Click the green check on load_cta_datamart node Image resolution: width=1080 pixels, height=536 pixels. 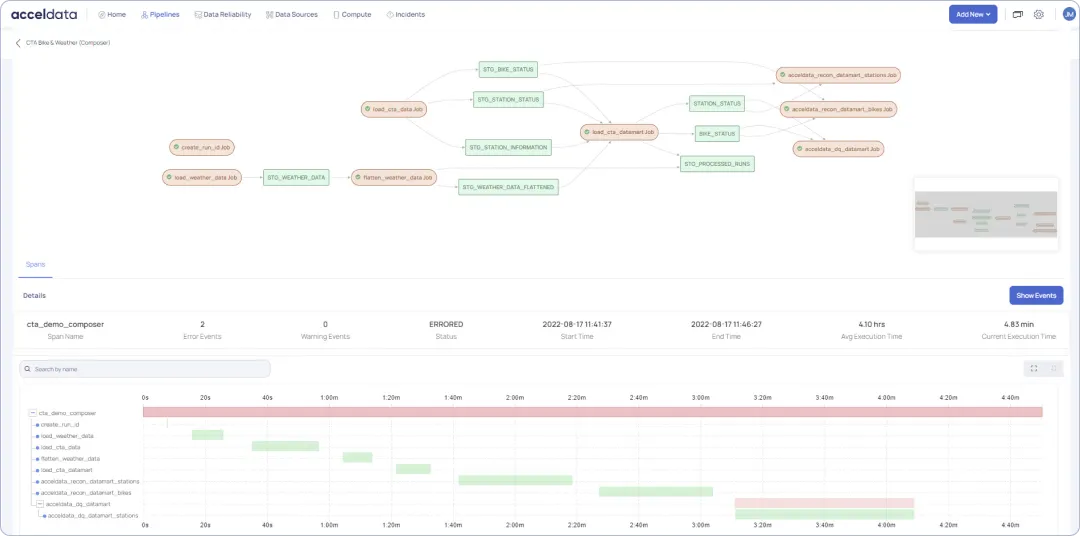click(588, 132)
